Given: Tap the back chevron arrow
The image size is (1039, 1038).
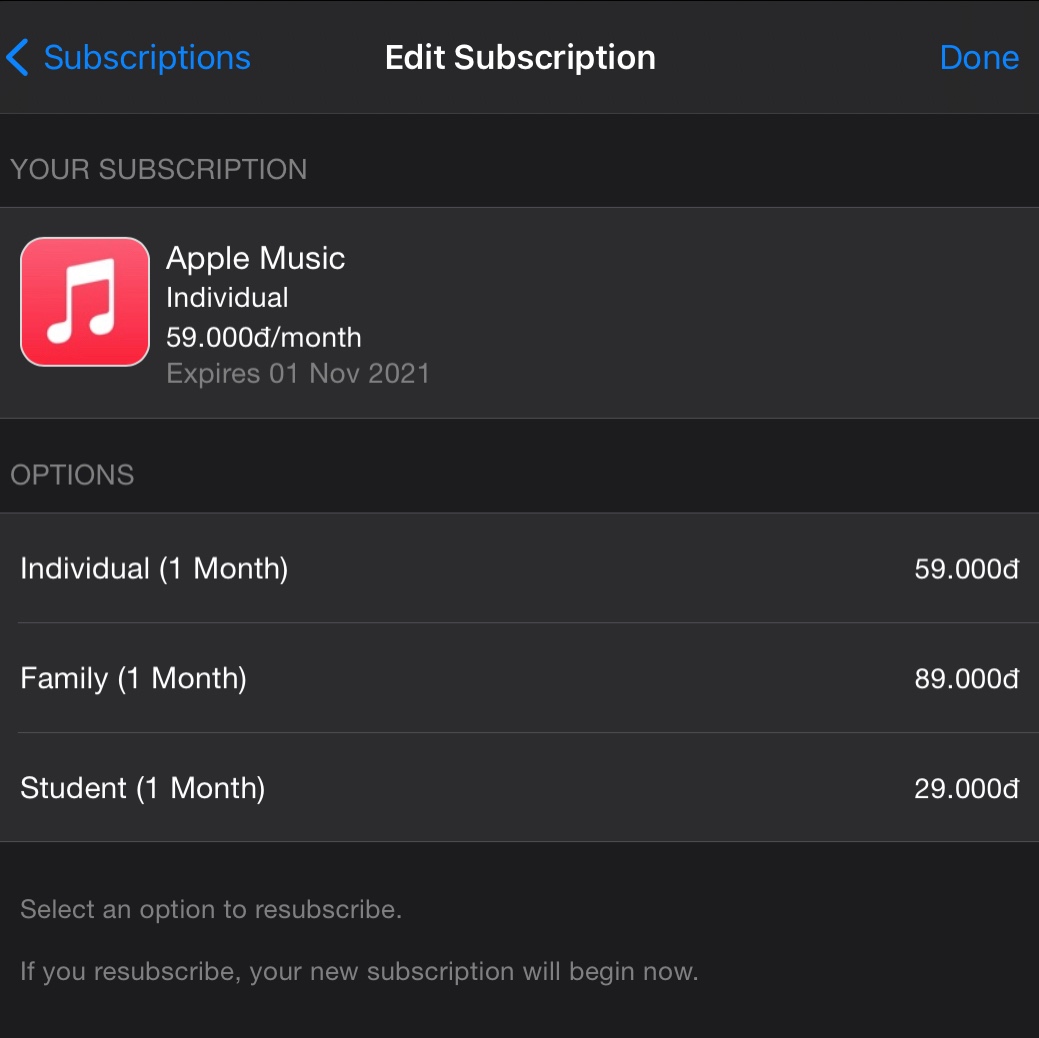Looking at the screenshot, I should (x=17, y=58).
